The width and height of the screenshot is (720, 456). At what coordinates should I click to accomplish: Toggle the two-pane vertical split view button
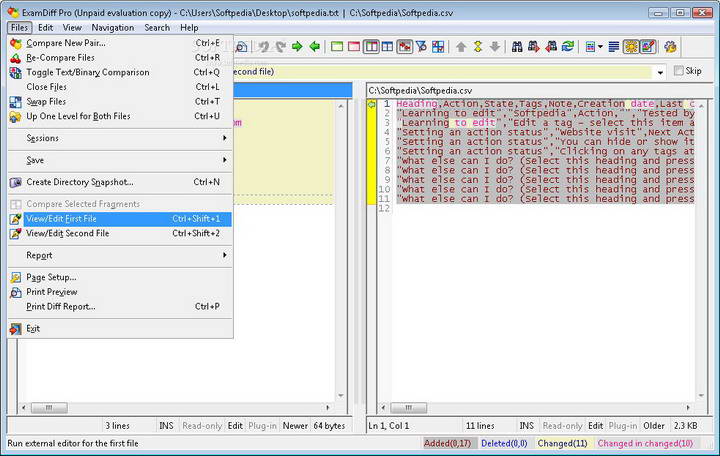372,47
